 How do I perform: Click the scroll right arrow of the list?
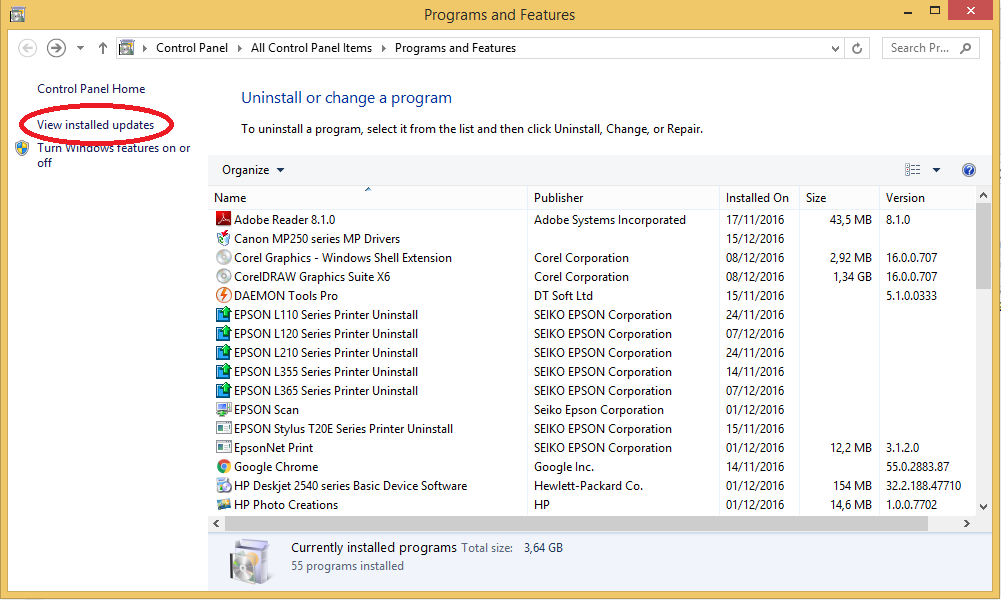pyautogui.click(x=967, y=523)
